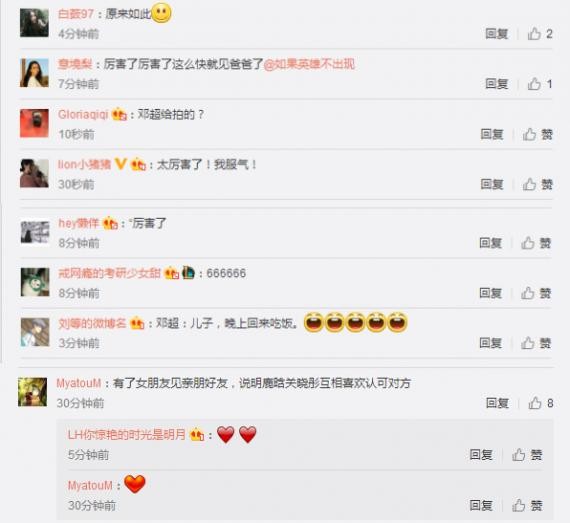Click 回复 on 刘等的微博名's comment
The image size is (570, 523).
[x=491, y=343]
